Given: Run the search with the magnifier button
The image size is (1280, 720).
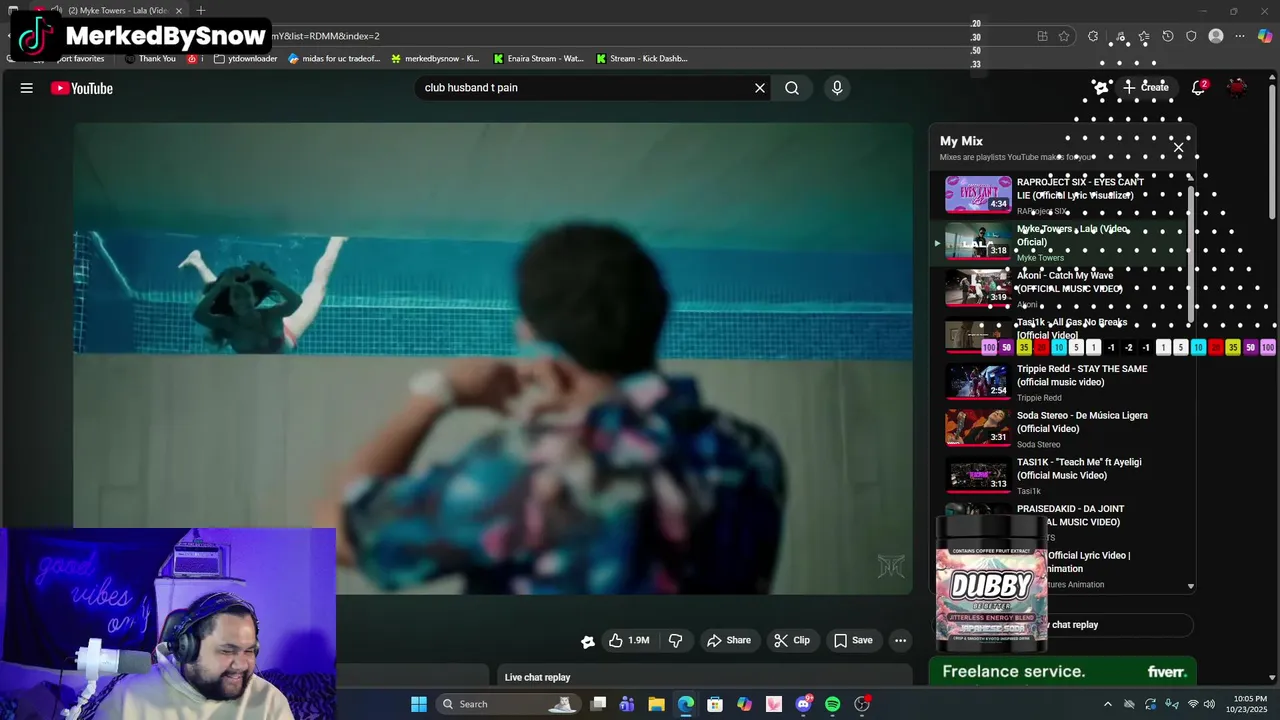Looking at the screenshot, I should [x=792, y=88].
